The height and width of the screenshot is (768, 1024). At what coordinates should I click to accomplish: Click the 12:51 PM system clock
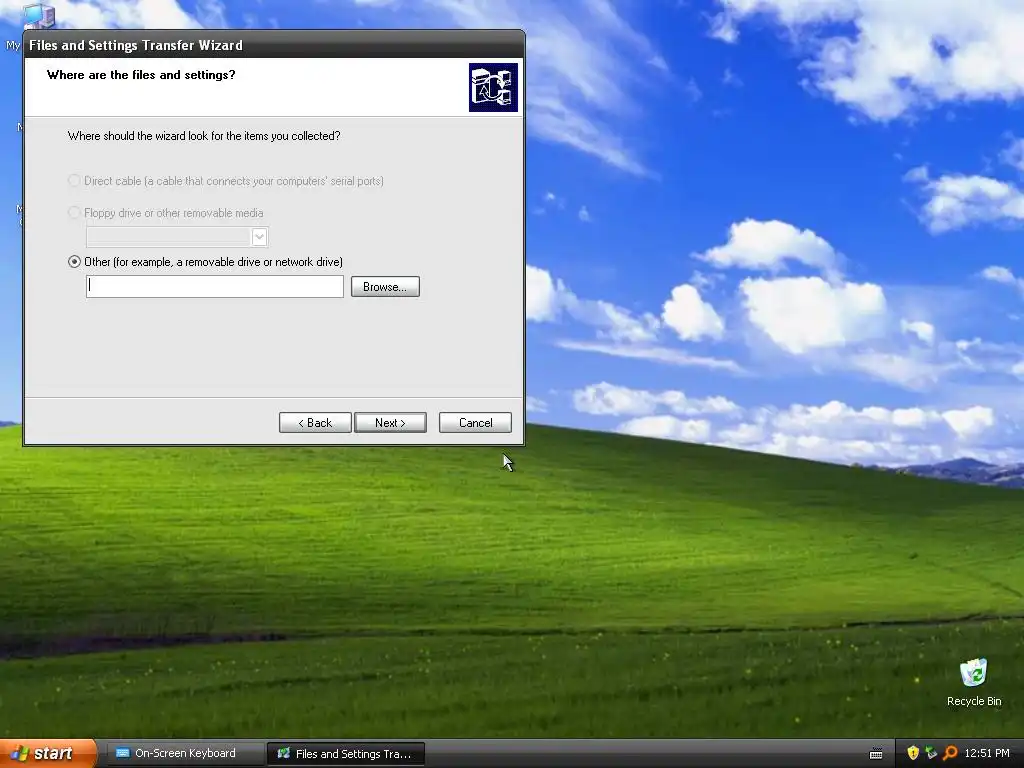987,754
